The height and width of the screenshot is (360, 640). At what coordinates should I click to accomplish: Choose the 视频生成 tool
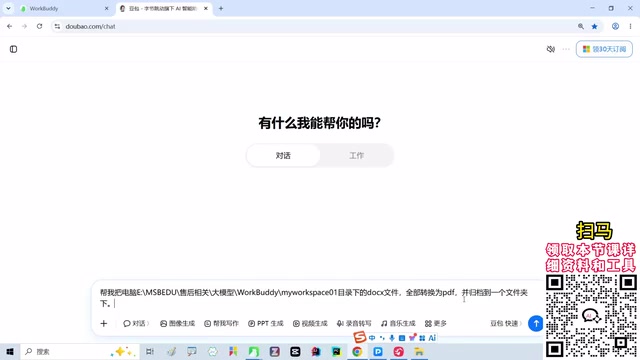(x=310, y=323)
